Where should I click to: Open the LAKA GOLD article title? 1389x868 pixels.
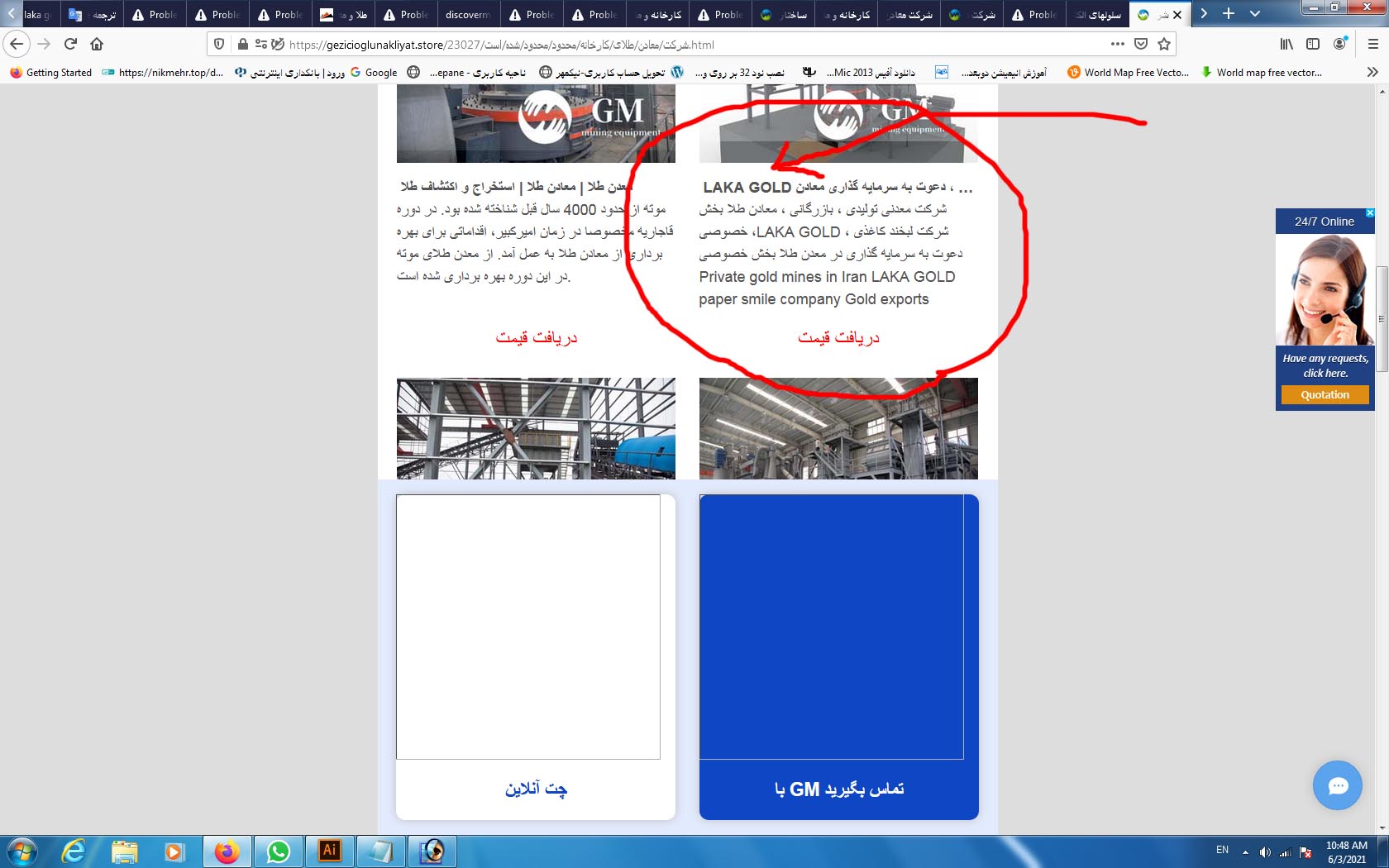pos(838,188)
